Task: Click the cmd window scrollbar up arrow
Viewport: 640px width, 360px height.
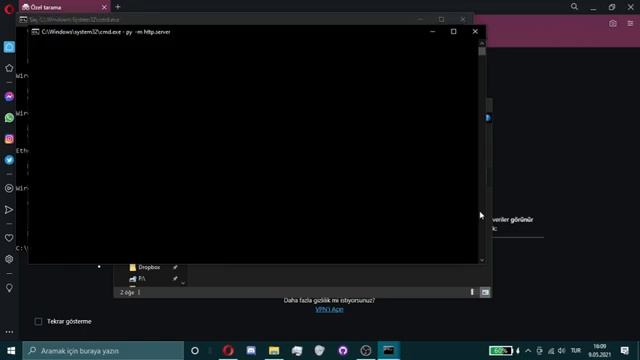Action: pyautogui.click(x=482, y=43)
